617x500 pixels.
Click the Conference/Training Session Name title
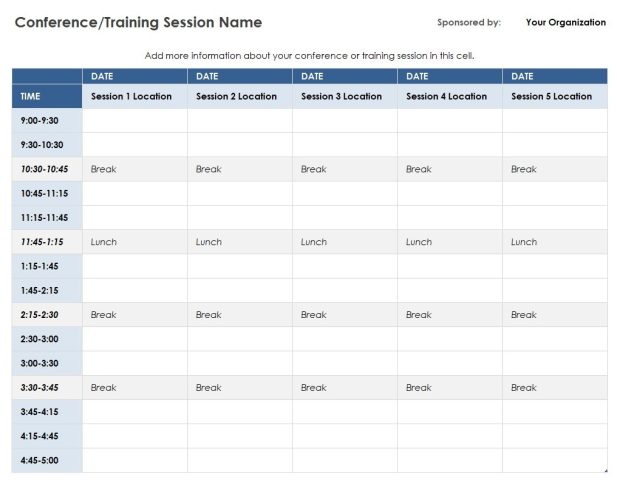[x=138, y=22]
